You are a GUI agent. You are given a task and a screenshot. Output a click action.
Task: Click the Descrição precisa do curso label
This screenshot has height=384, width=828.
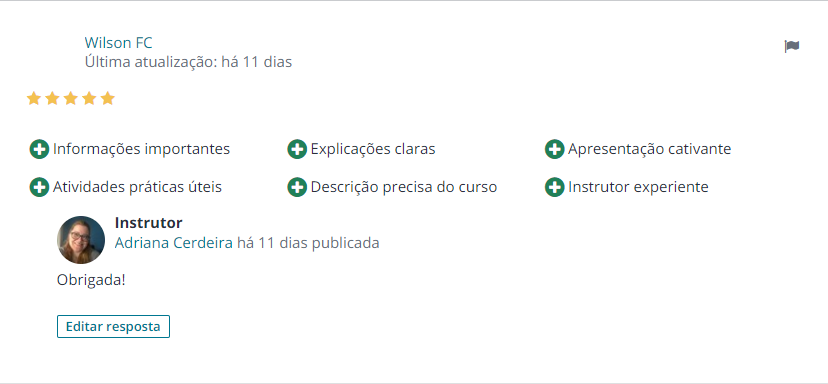pos(404,187)
